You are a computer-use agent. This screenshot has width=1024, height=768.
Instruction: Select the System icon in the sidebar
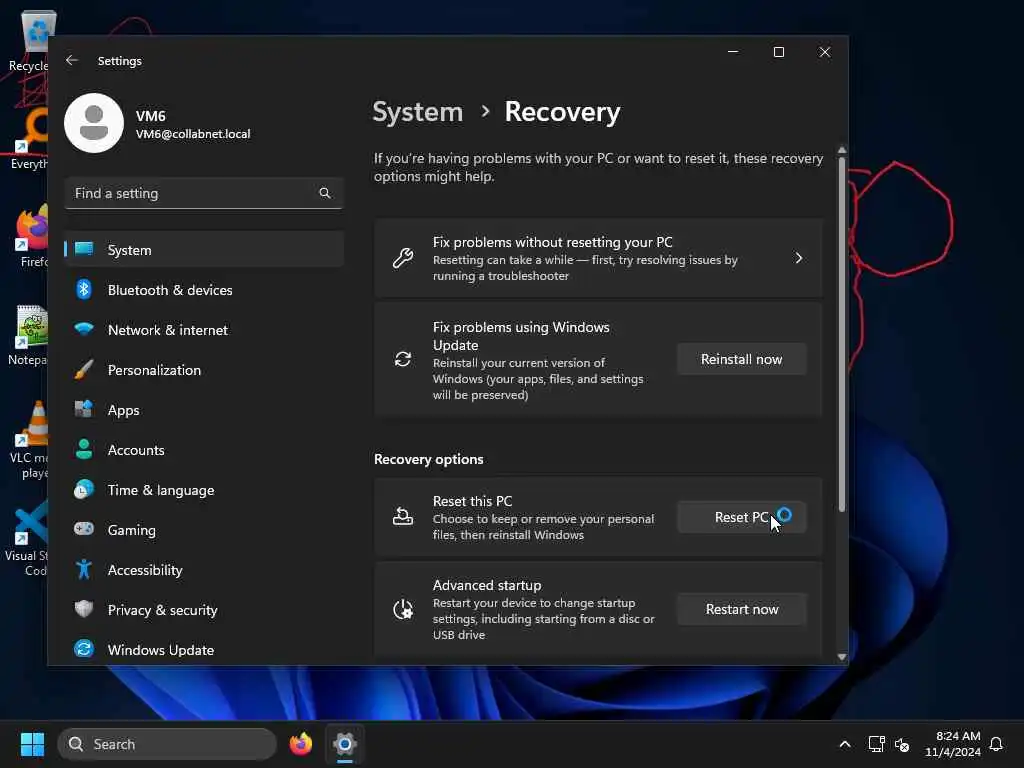tap(84, 249)
